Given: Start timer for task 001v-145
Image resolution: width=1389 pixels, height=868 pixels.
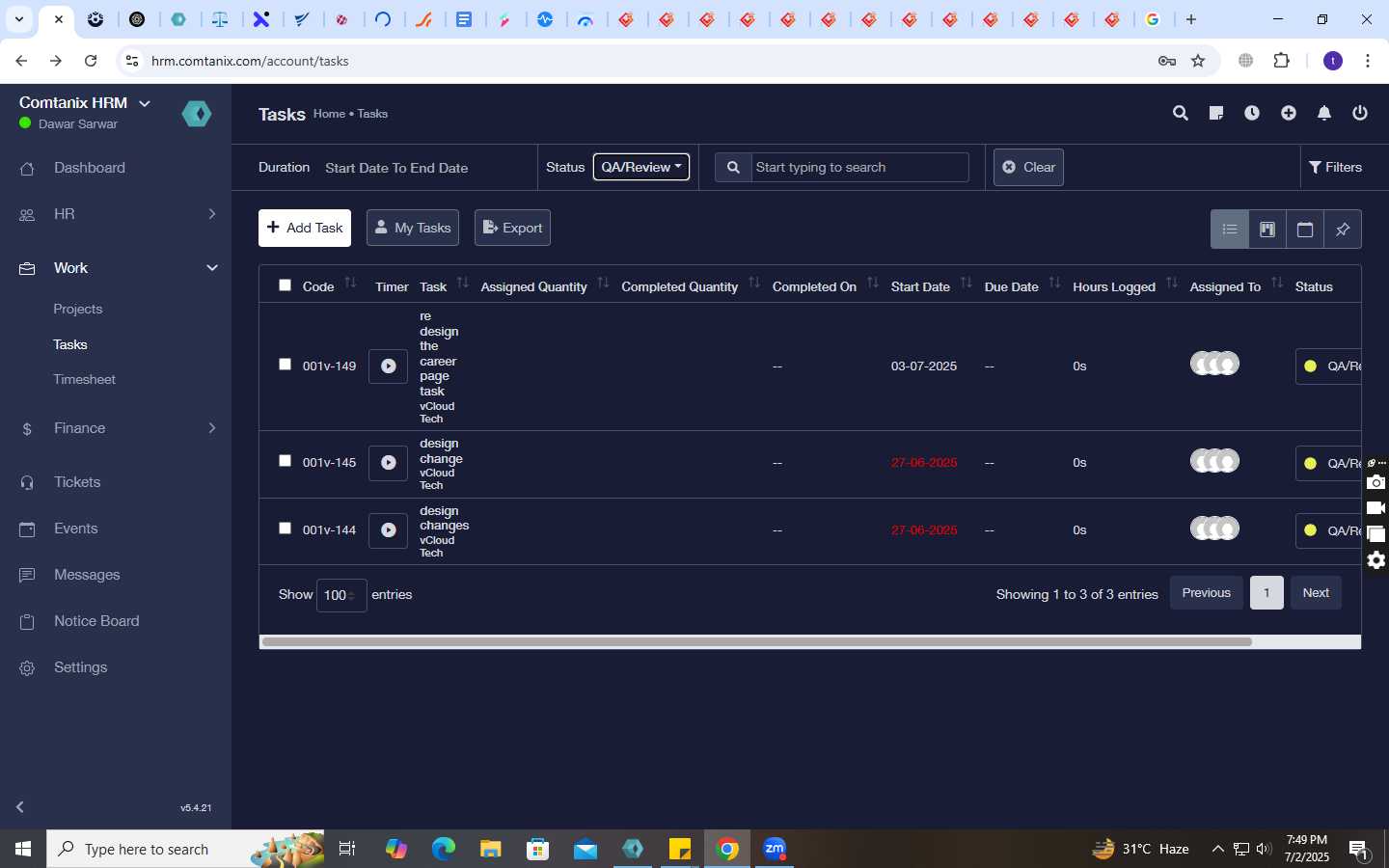Looking at the screenshot, I should (x=388, y=463).
